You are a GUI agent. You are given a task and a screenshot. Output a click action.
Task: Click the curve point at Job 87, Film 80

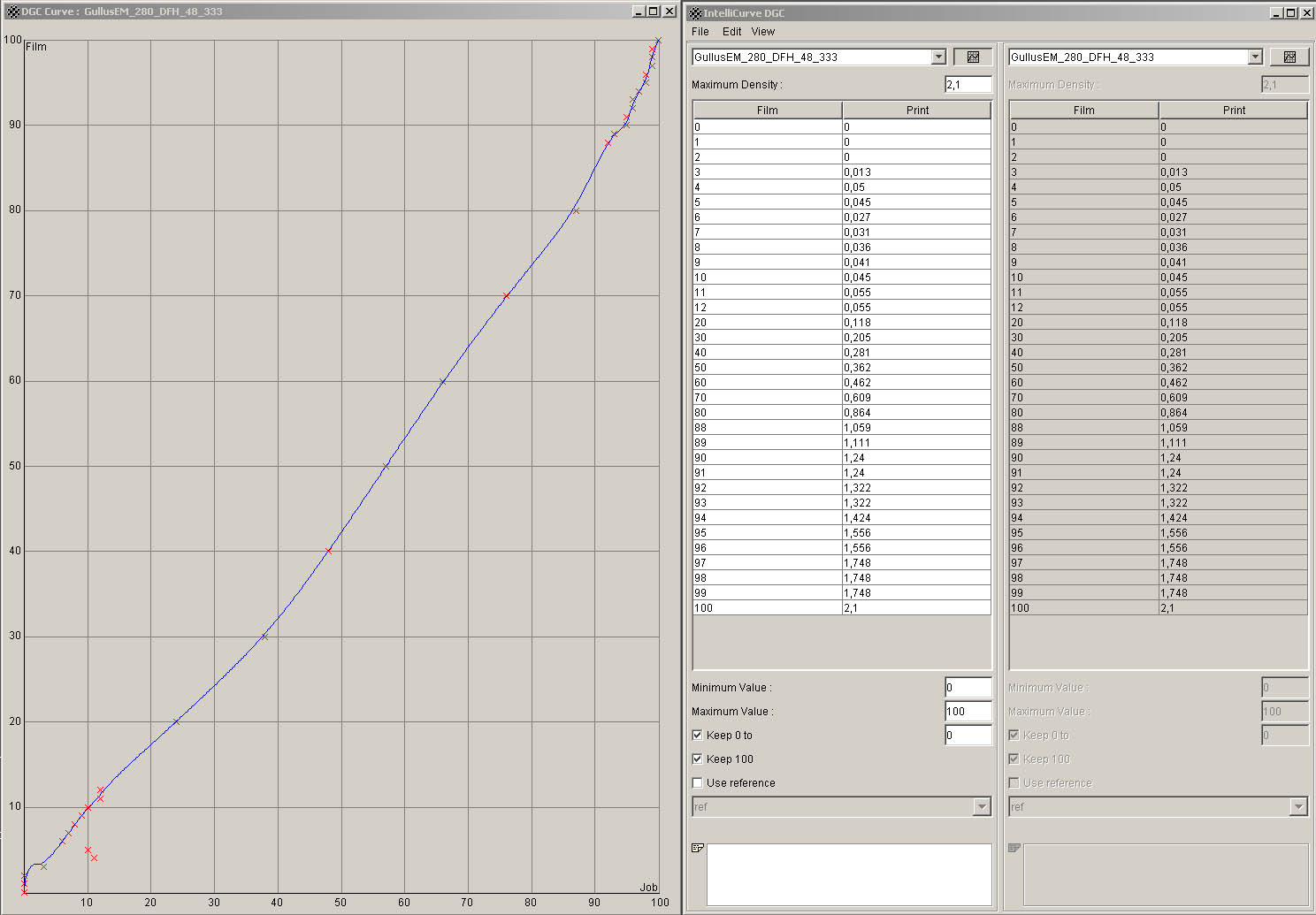pos(576,210)
